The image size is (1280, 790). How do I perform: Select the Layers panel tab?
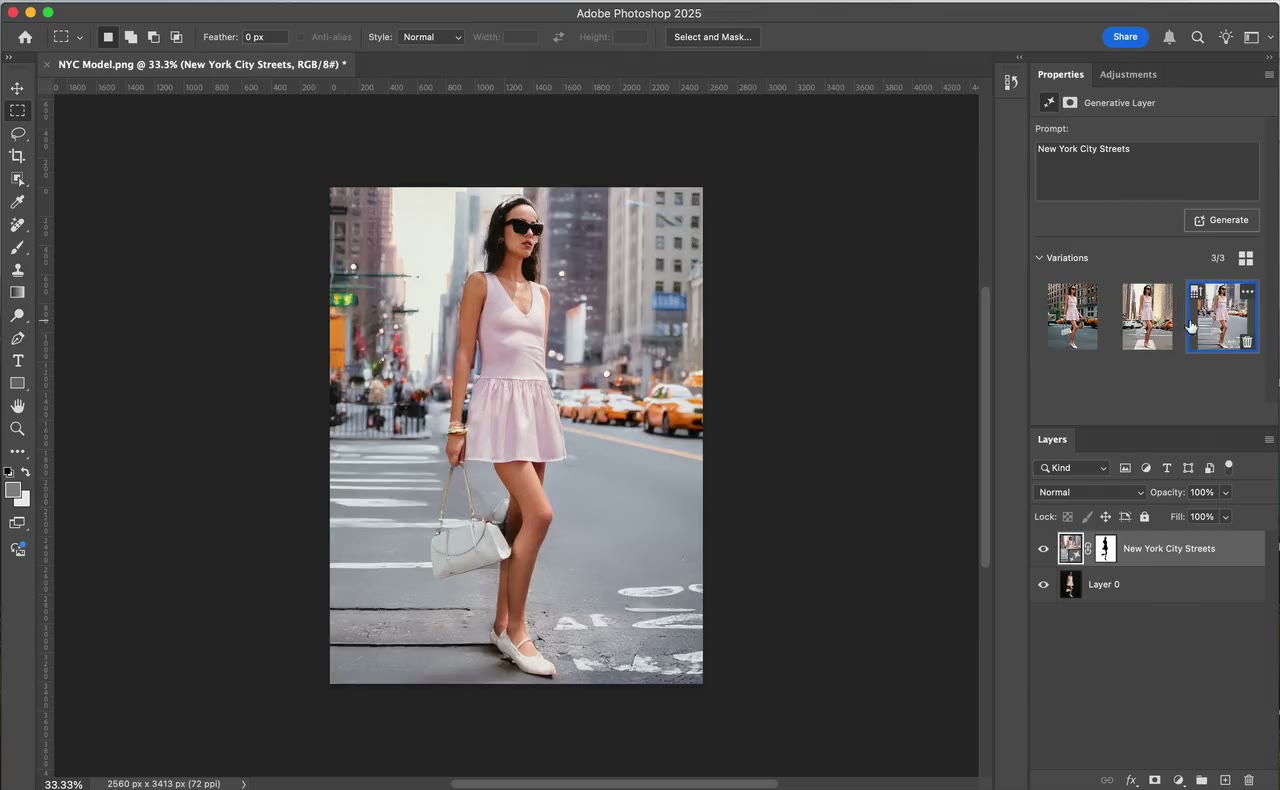tap(1052, 439)
